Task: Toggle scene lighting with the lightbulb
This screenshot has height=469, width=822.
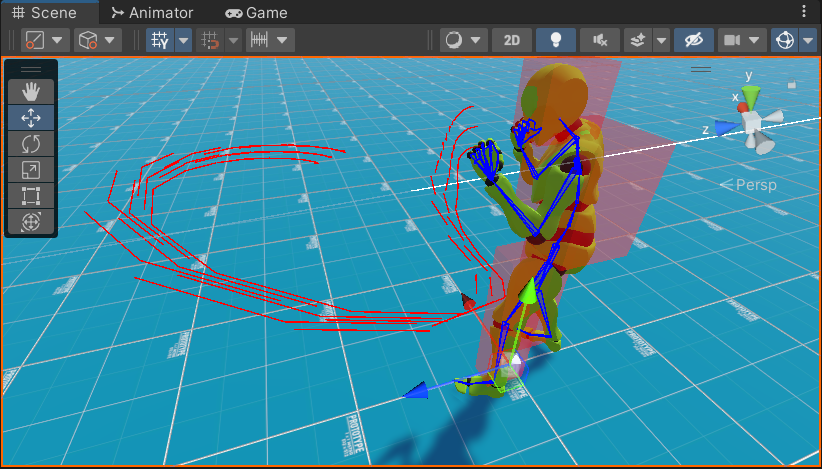Action: pyautogui.click(x=555, y=40)
